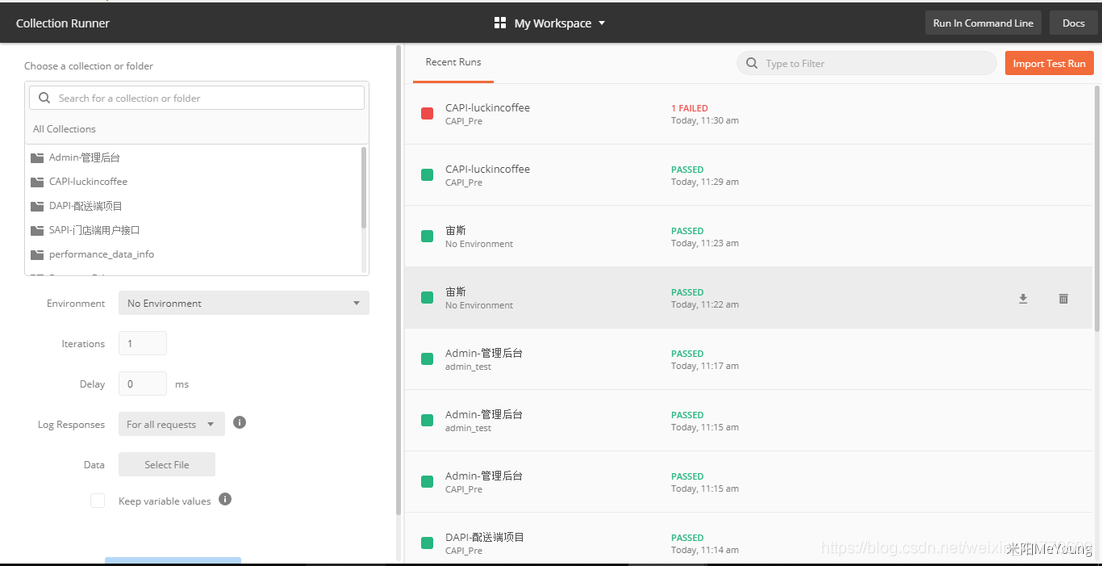Click green status square for 11:17 run
Screen dimensions: 1102x566
(427, 359)
